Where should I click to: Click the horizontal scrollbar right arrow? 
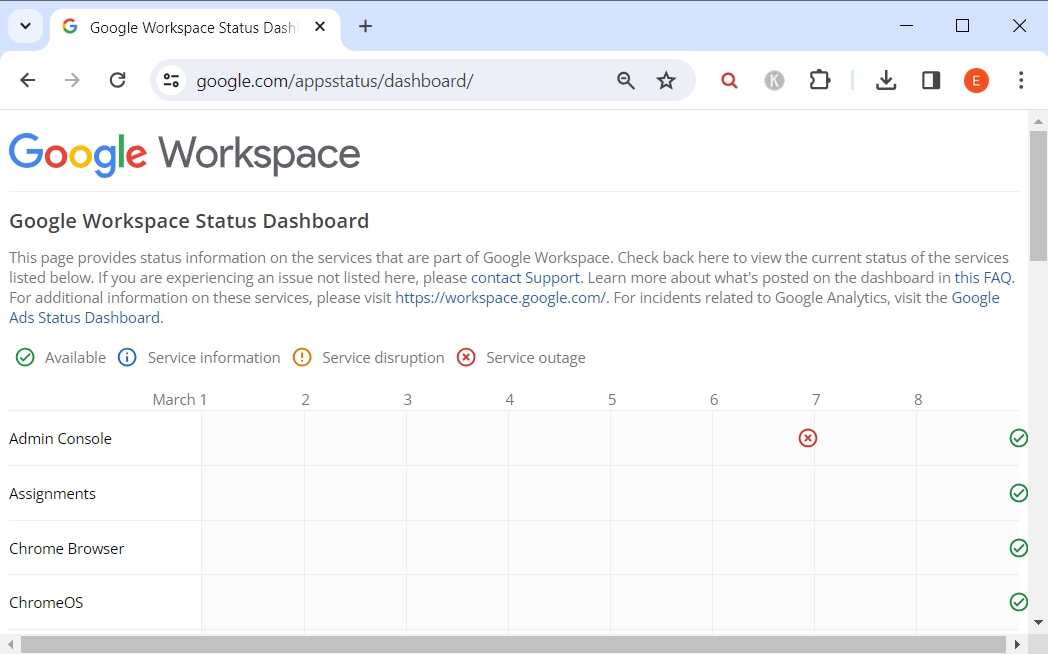tap(1017, 645)
